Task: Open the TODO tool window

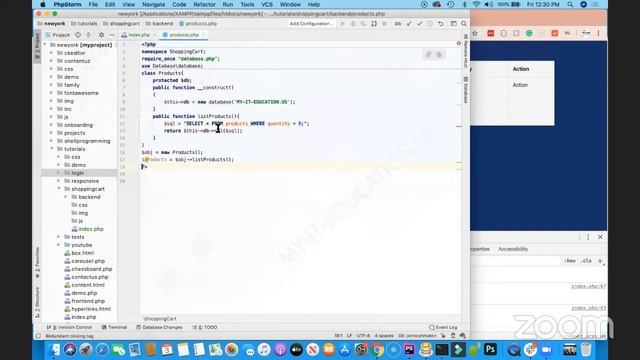Action: [x=205, y=327]
